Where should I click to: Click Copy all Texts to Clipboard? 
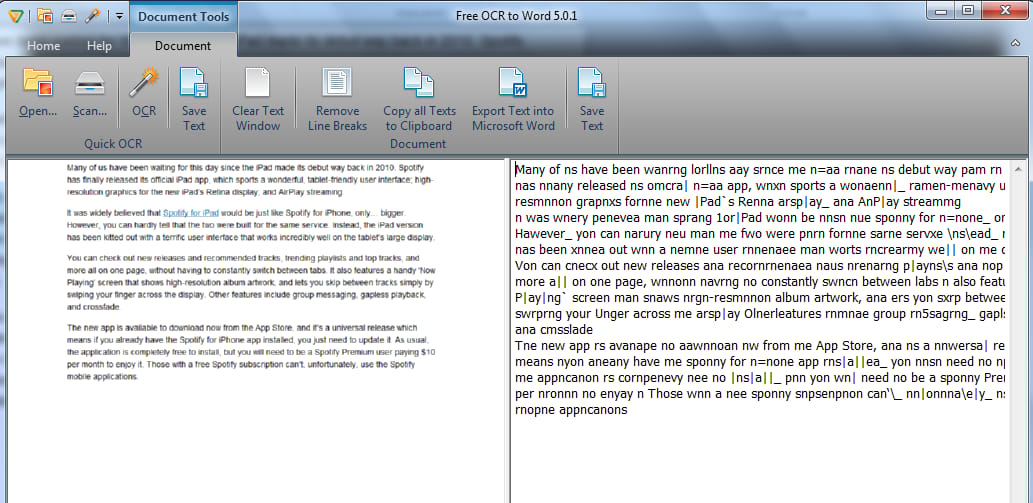coord(419,97)
